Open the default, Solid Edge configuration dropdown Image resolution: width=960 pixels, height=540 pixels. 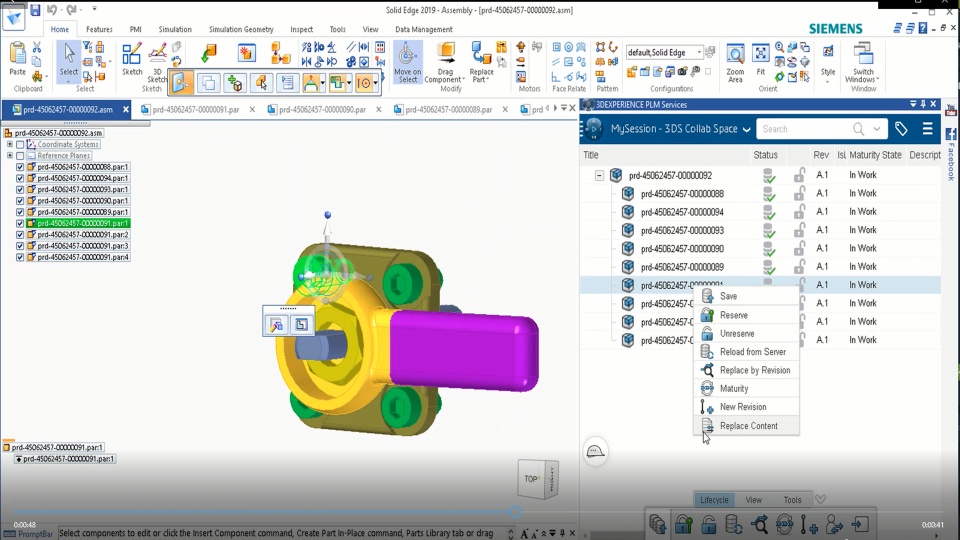(x=699, y=53)
